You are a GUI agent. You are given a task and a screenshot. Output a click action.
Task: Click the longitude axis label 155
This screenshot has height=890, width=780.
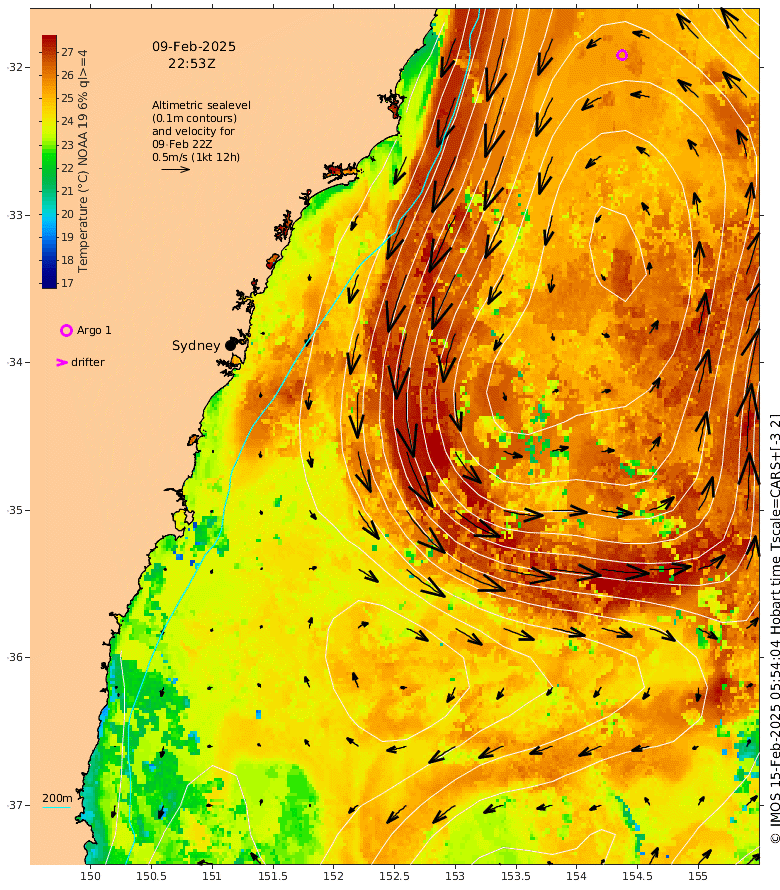coord(698,876)
